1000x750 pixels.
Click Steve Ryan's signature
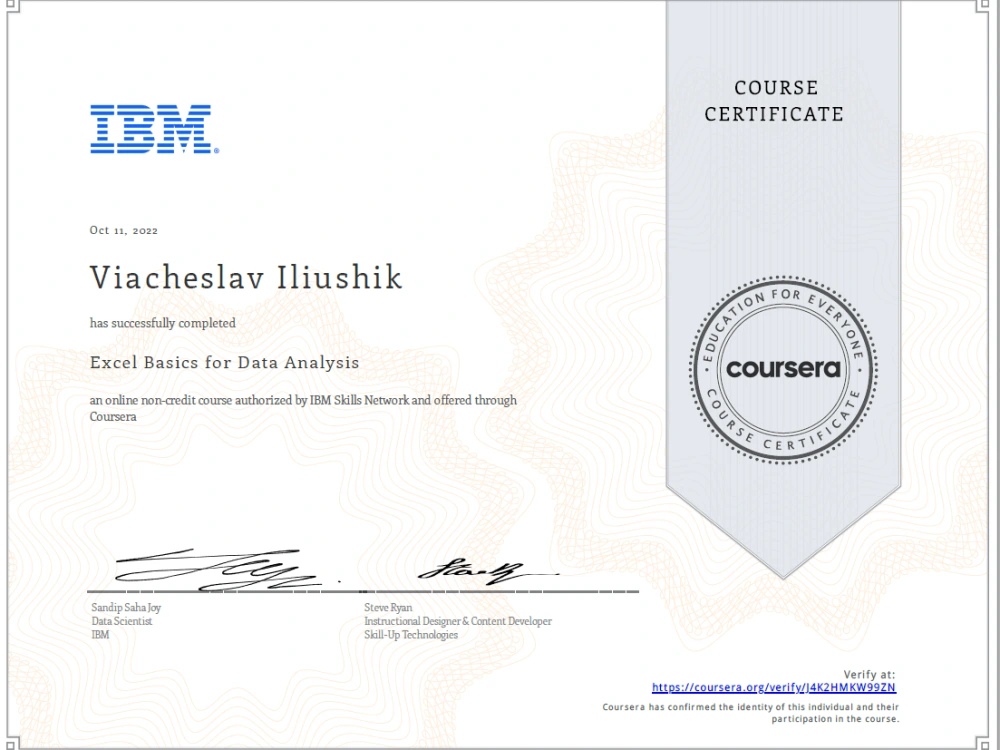tap(488, 570)
